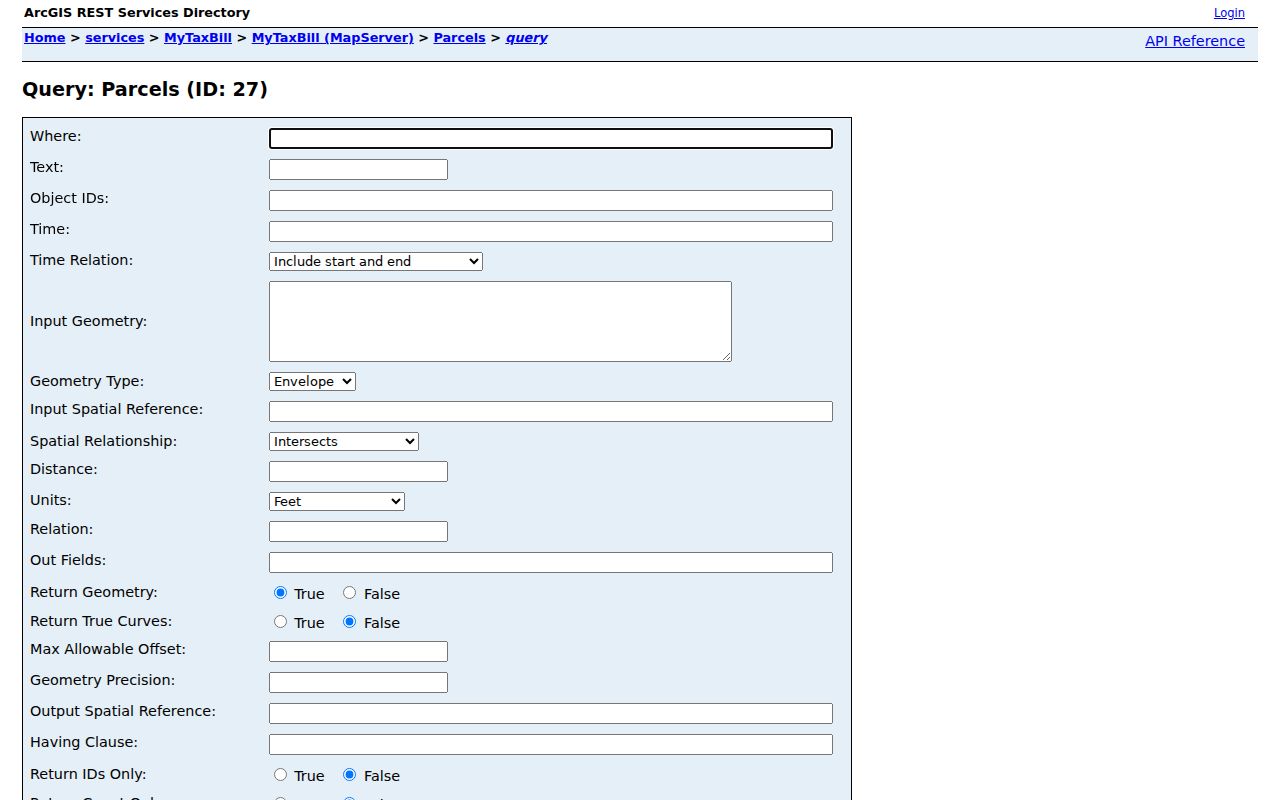
Task: Open the Time Relation dropdown
Action: pyautogui.click(x=376, y=261)
